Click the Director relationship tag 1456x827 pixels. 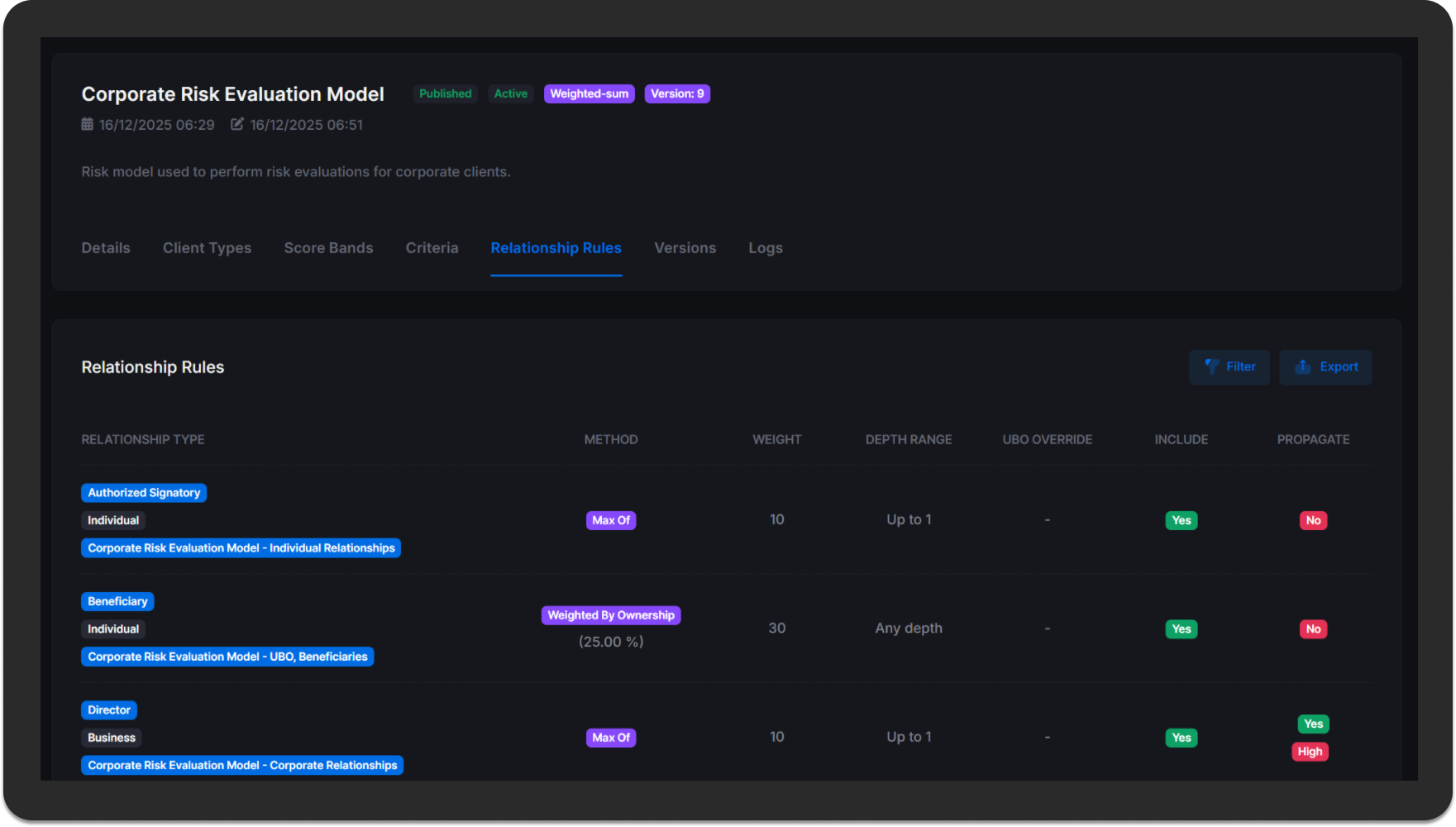click(109, 710)
